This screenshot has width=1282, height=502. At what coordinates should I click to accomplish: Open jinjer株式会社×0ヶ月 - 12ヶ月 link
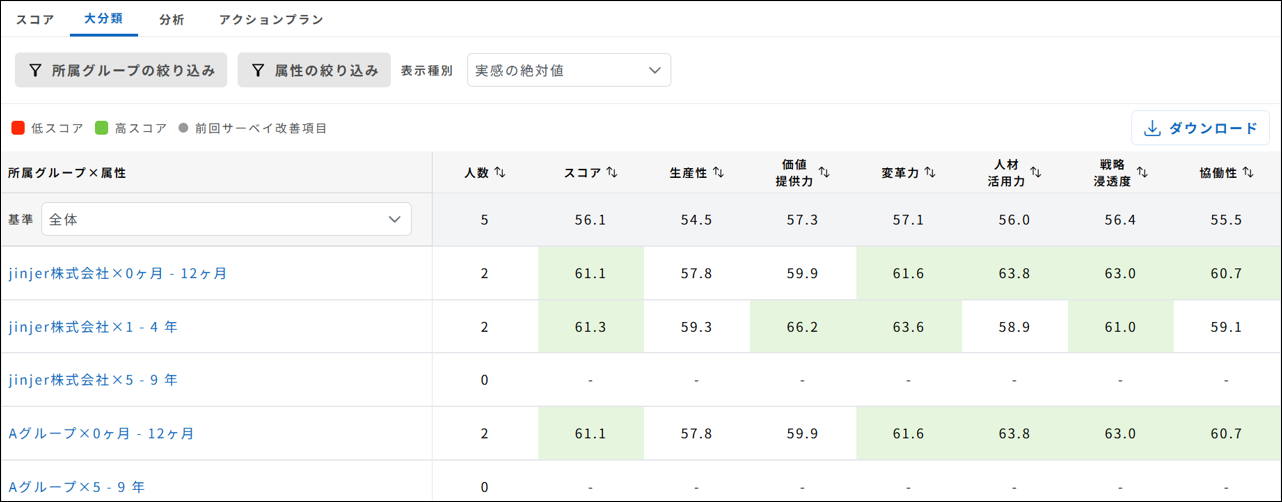[x=118, y=273]
